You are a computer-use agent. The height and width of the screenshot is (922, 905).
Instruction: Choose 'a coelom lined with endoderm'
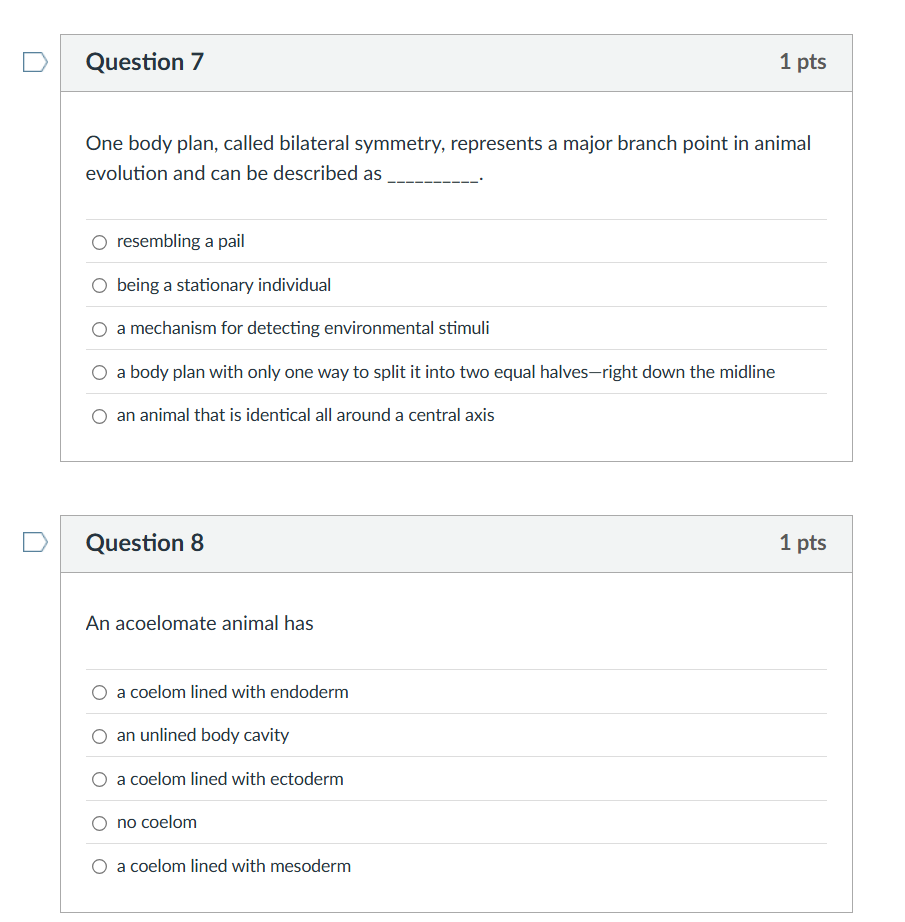(x=99, y=692)
